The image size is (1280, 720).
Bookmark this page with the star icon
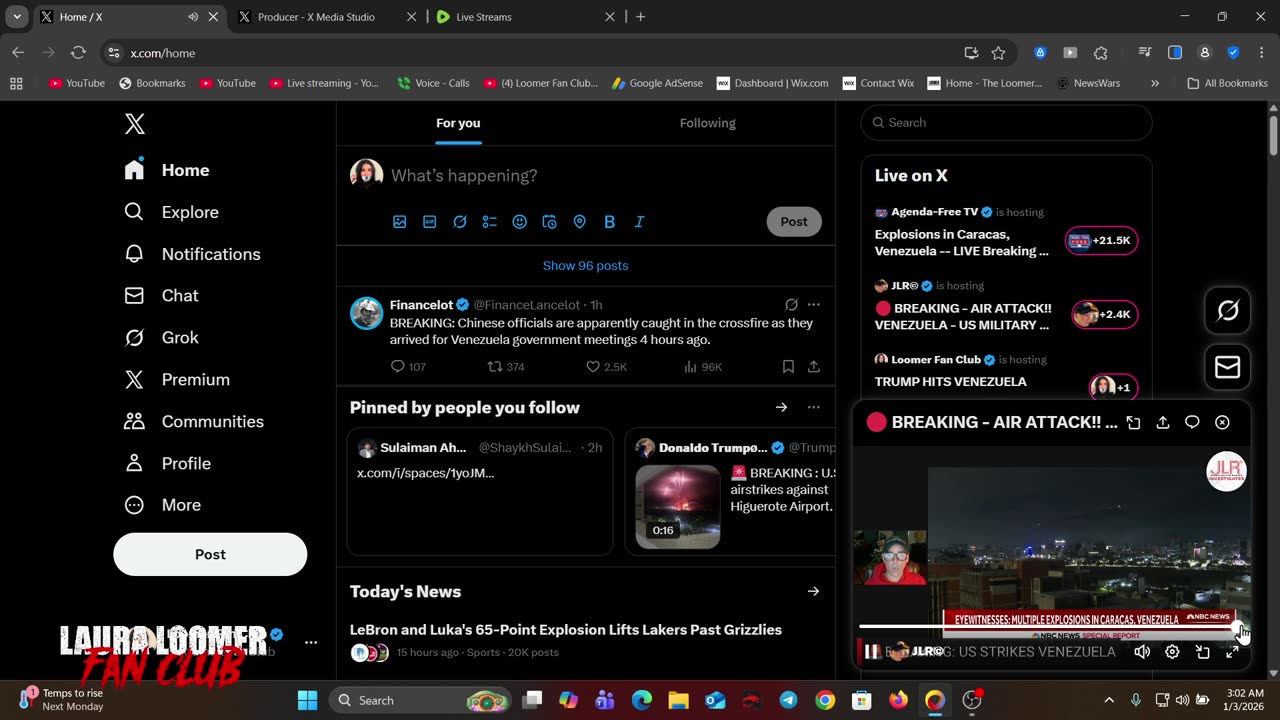998,53
